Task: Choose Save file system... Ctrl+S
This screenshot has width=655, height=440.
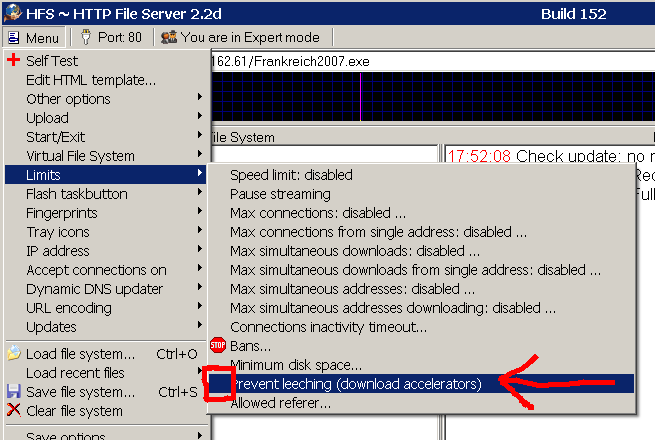Action: (105, 392)
